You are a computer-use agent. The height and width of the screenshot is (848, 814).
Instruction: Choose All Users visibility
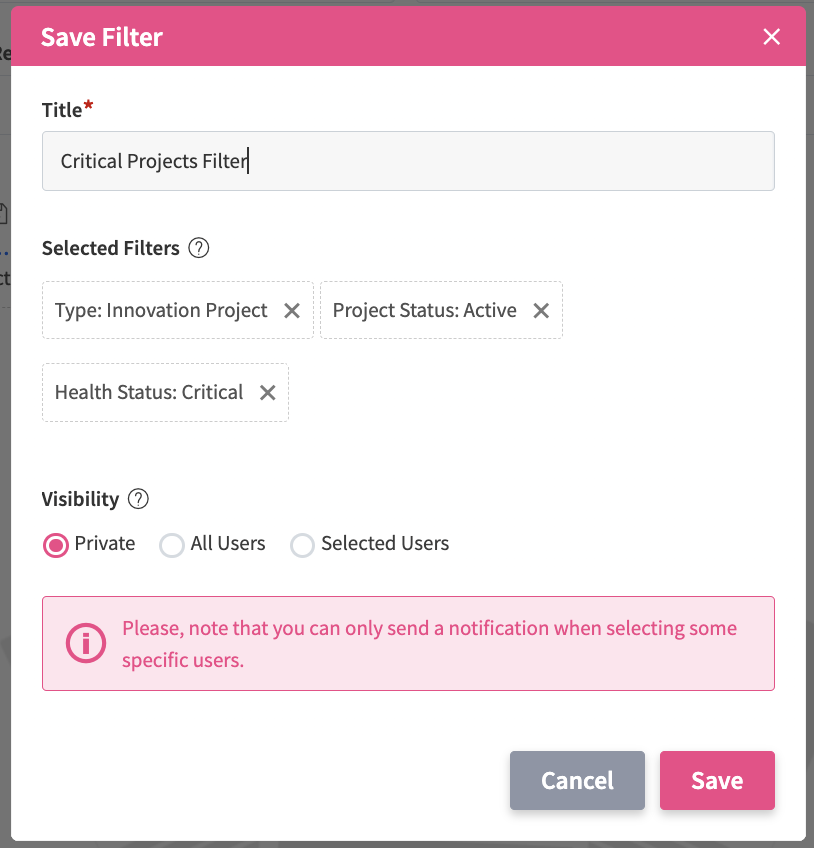[x=173, y=545]
